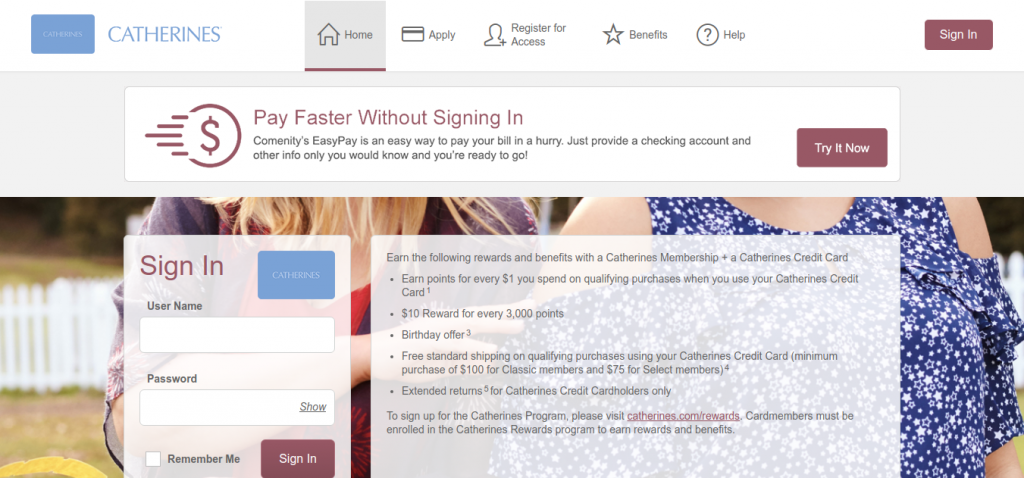Select the Help navigation label
This screenshot has width=1024, height=478.
(734, 35)
